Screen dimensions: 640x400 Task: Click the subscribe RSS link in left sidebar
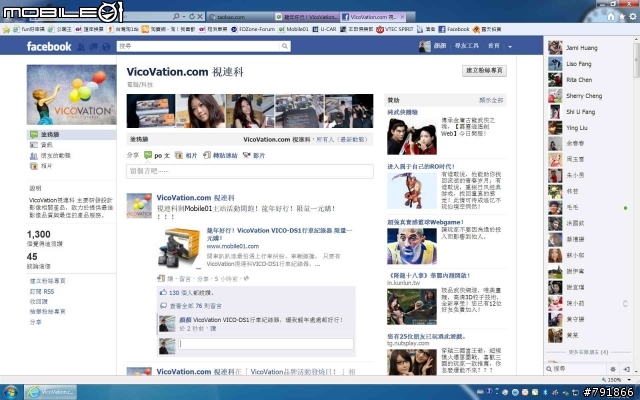[42, 291]
